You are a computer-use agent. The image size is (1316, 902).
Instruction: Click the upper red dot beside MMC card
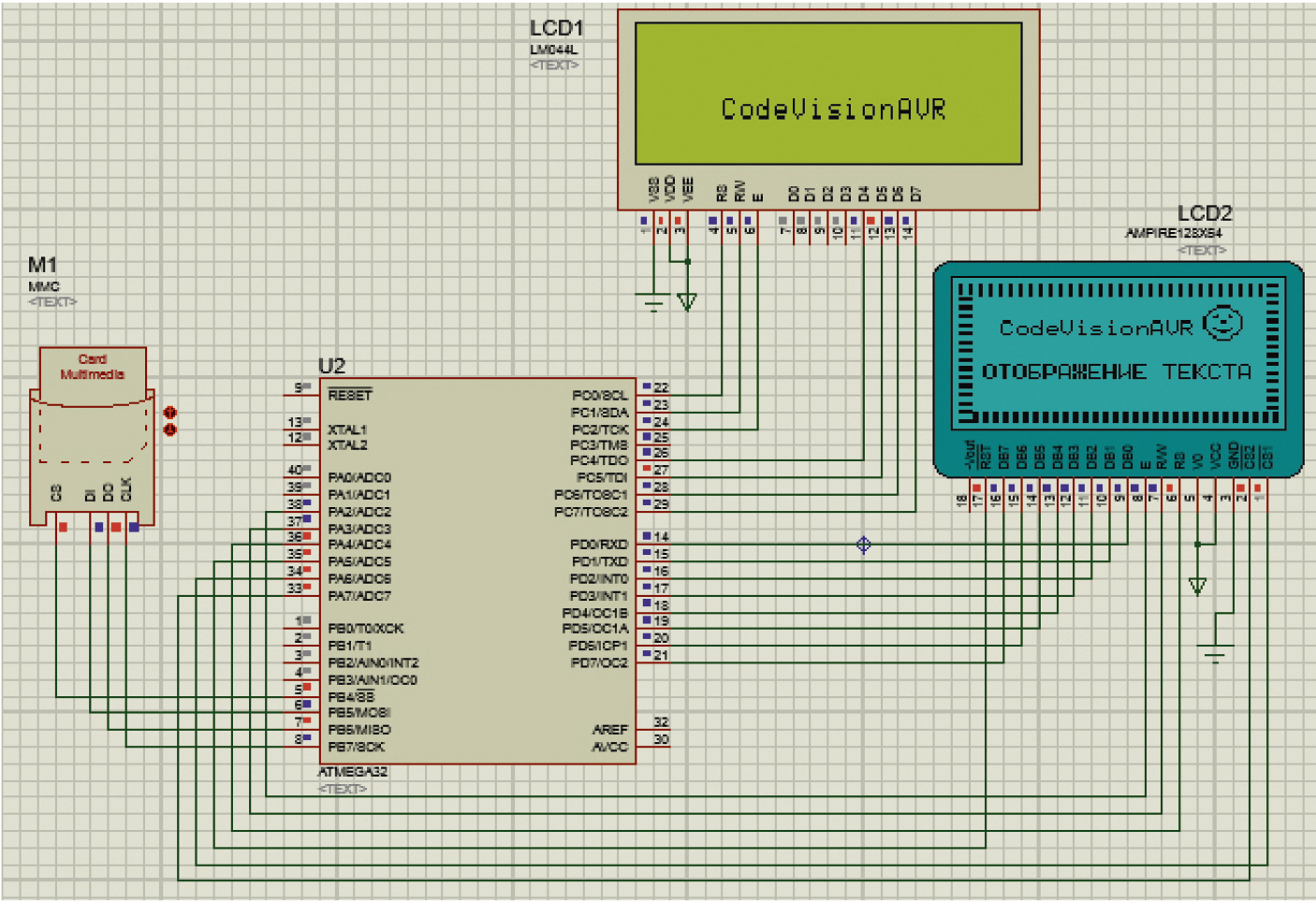point(169,412)
